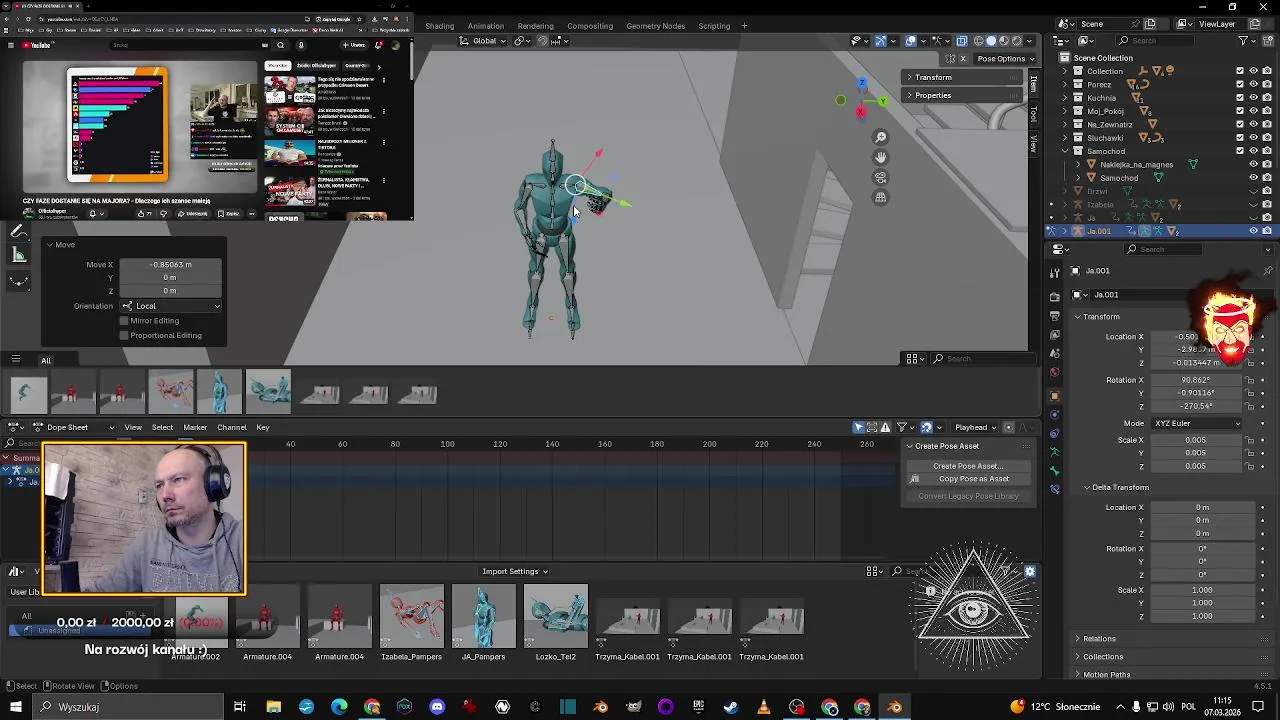Select solid viewport shading
Image resolution: width=1280 pixels, height=720 pixels.
pos(991,41)
